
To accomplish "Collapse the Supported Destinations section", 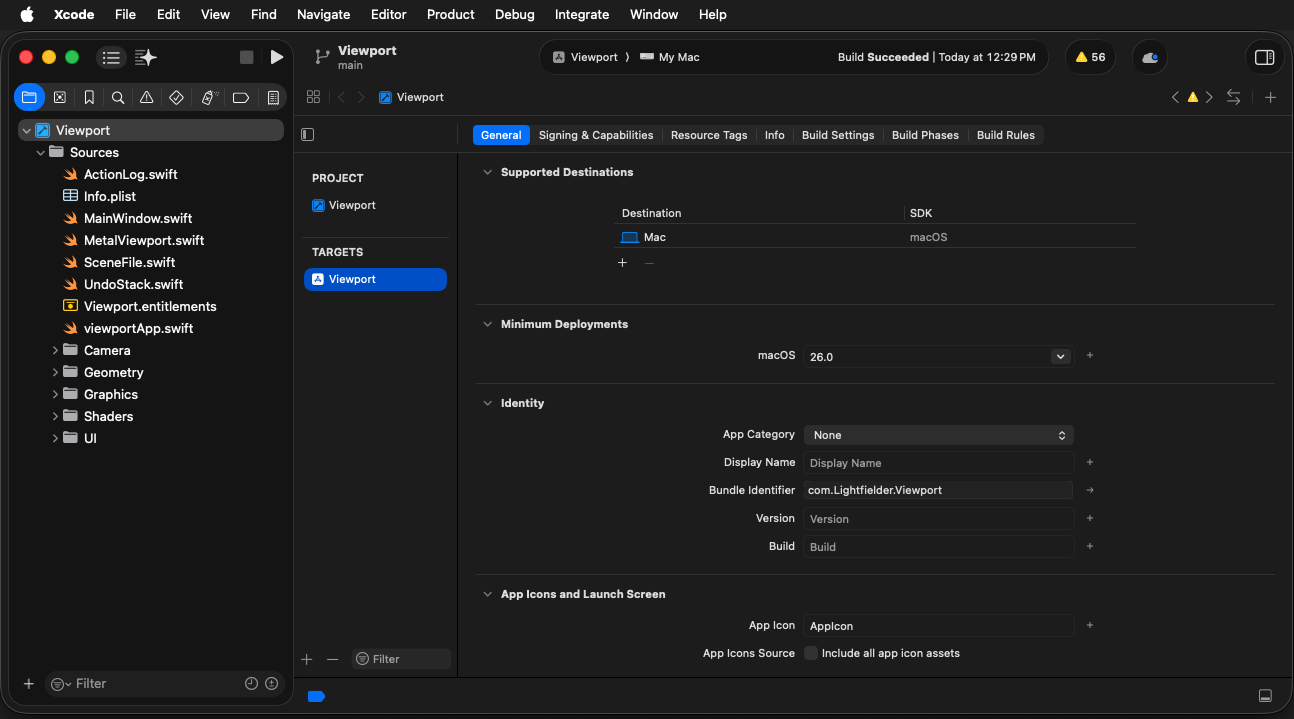I will click(x=488, y=172).
